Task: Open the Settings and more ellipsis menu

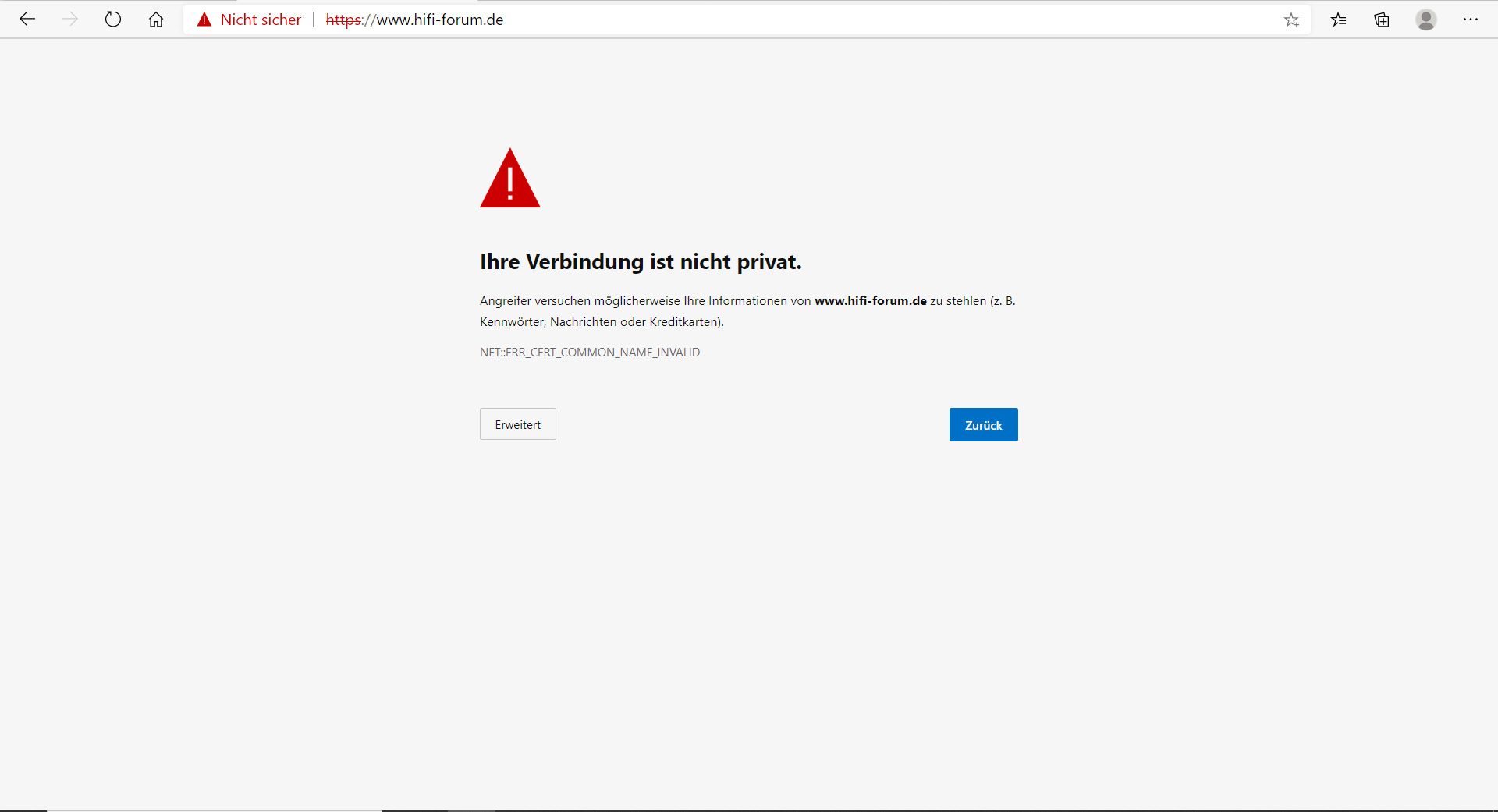Action: click(1471, 20)
